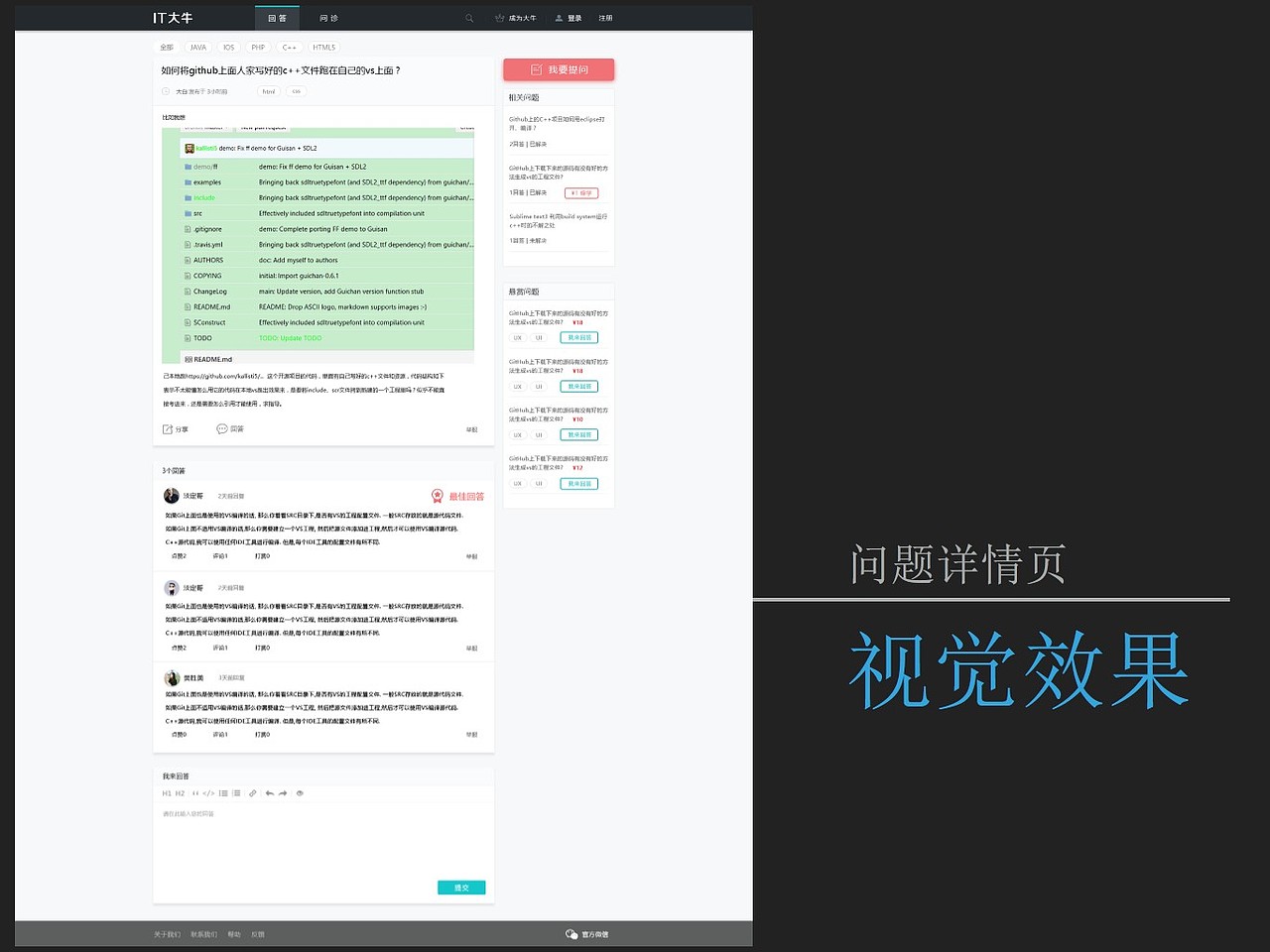Click the blockquote icon in answer toolbar
This screenshot has height=952, width=1270.
(194, 793)
